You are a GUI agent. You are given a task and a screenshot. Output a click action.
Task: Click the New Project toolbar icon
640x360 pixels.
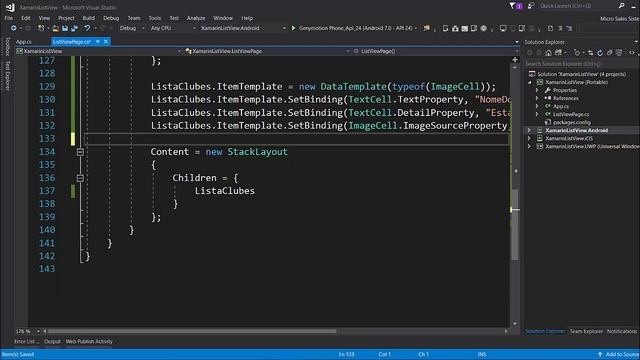41,28
